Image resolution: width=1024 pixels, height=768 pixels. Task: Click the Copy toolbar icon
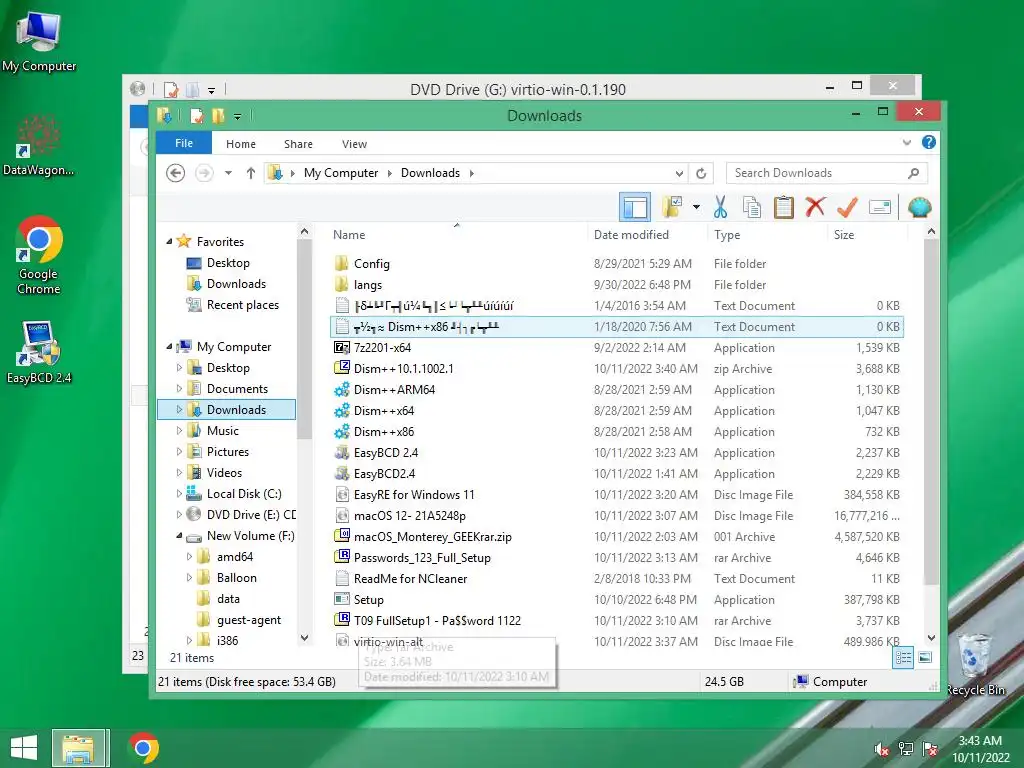pyautogui.click(x=752, y=208)
